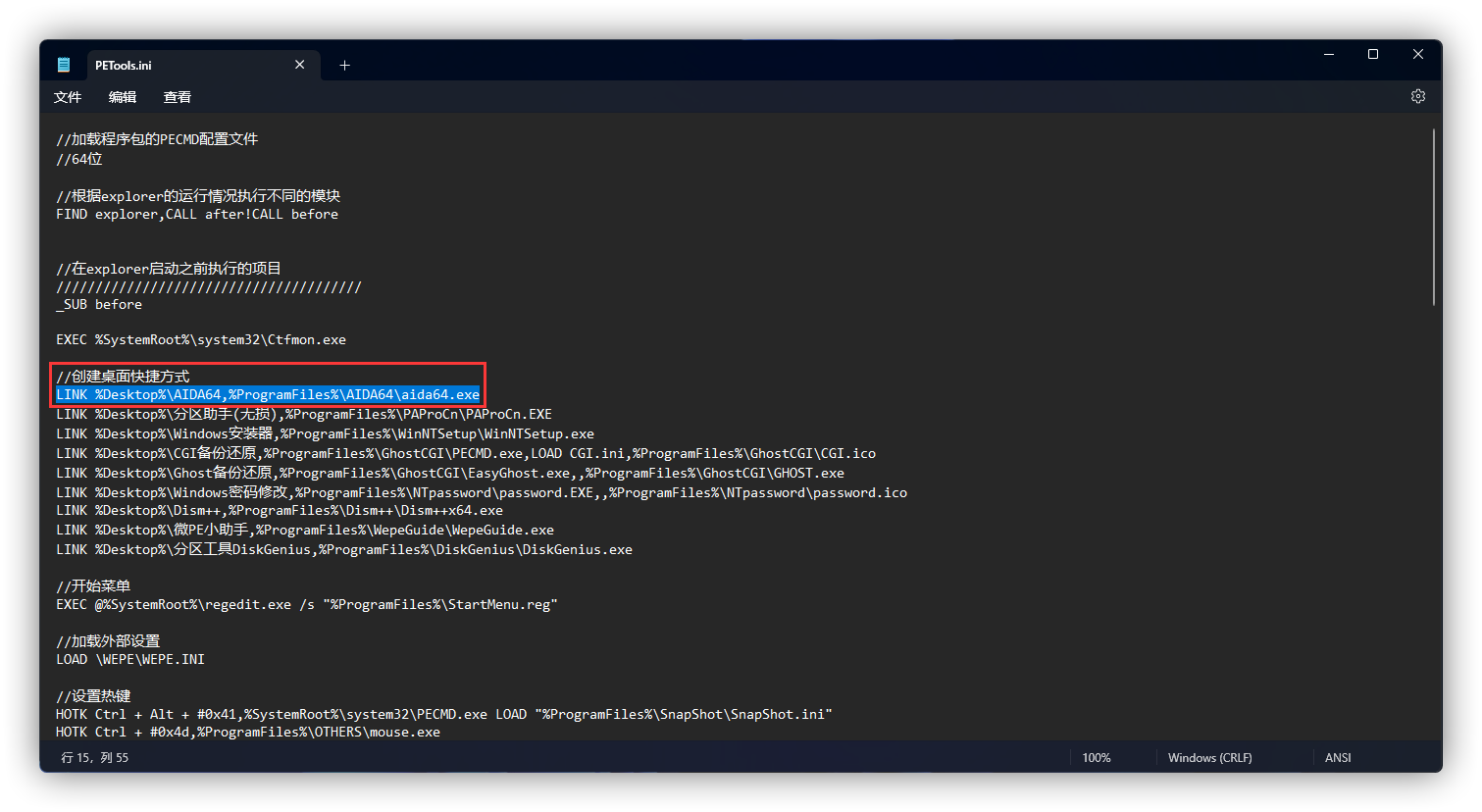Click the HOTK Ctrl + #0x4d mouse.exe line
The width and height of the screenshot is (1482, 812).
pyautogui.click(x=248, y=732)
